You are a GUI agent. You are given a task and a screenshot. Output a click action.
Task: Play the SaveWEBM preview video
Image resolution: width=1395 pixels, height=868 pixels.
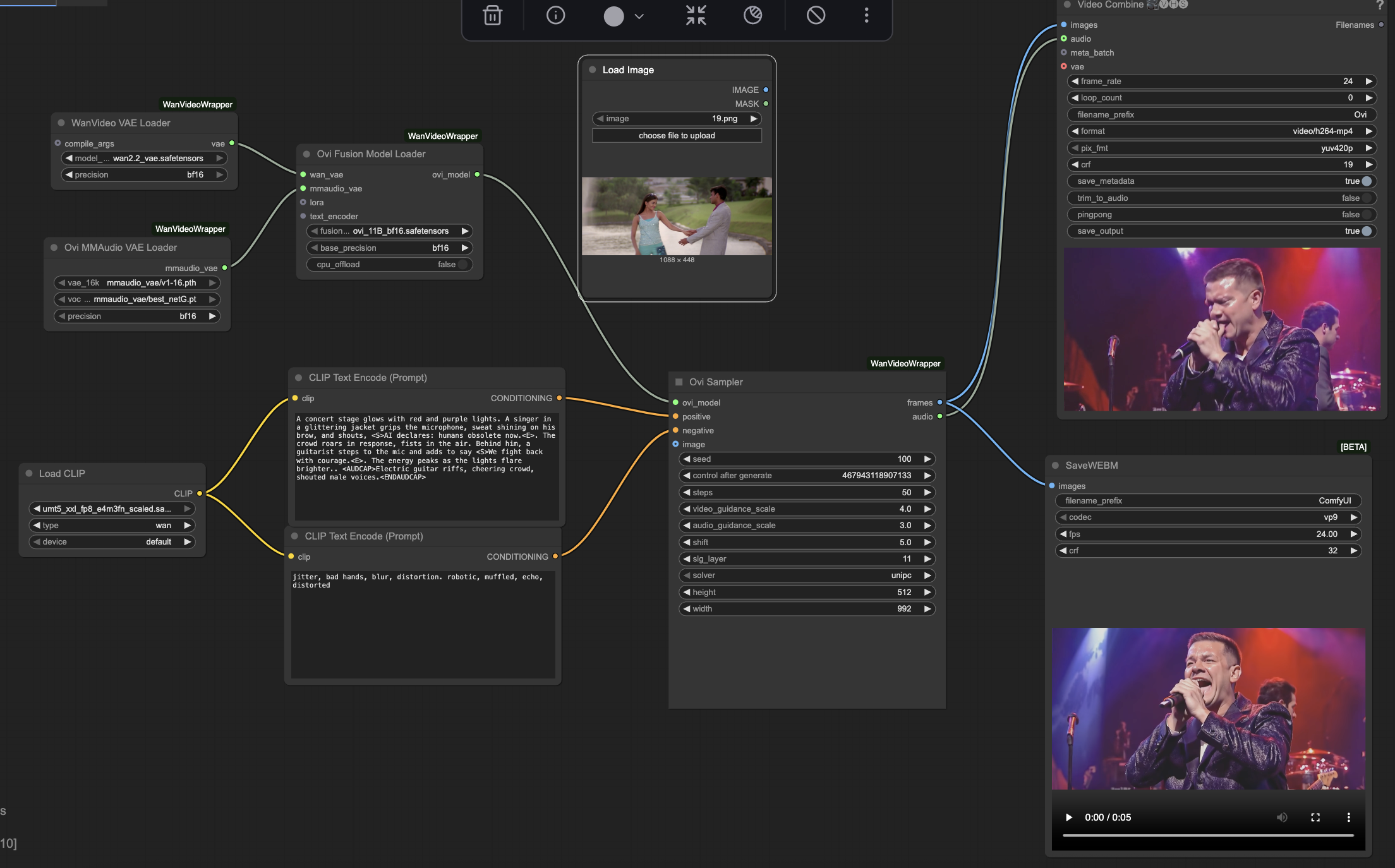(1069, 817)
